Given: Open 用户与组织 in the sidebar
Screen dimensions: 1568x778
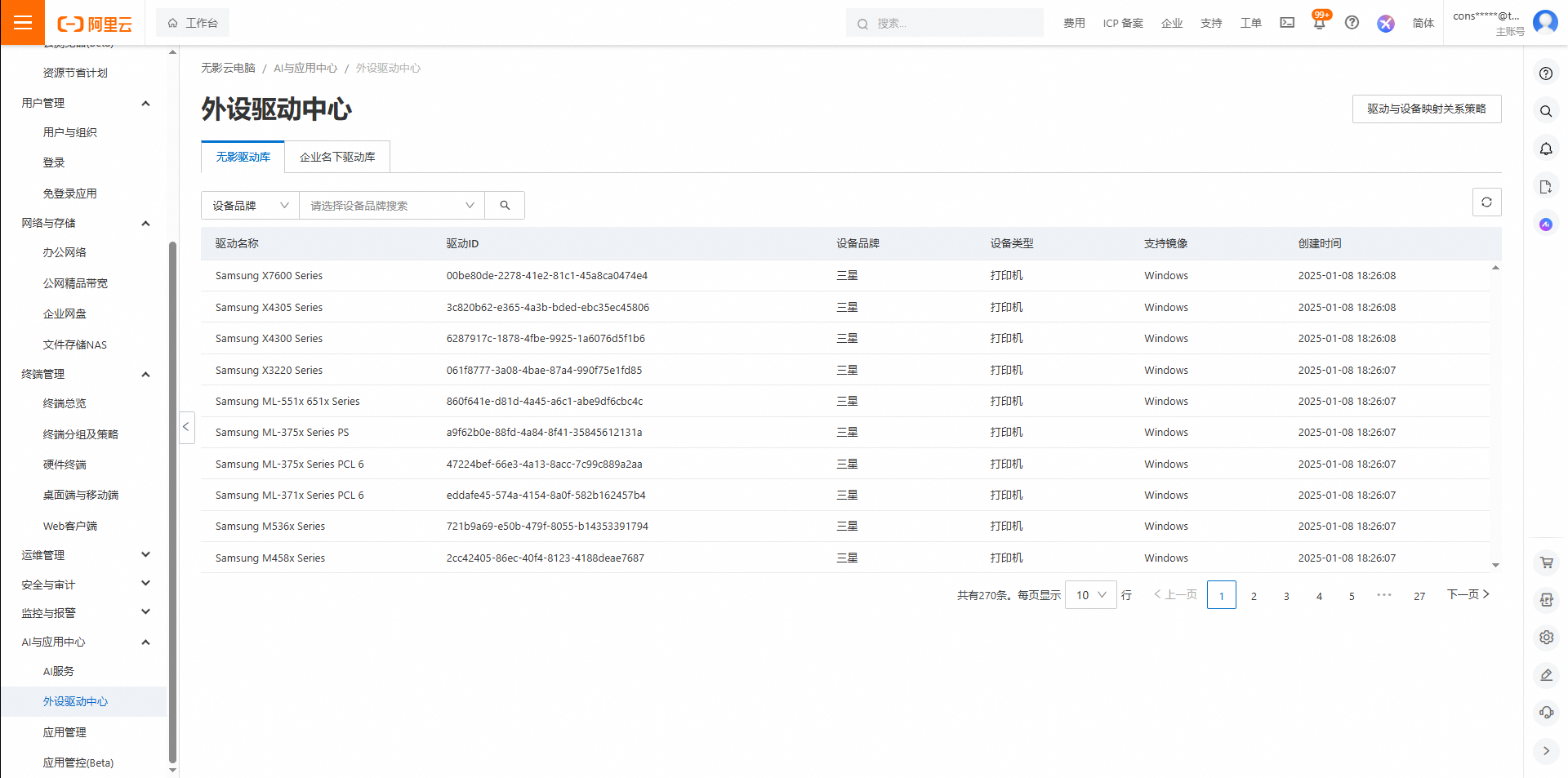Looking at the screenshot, I should (x=69, y=132).
